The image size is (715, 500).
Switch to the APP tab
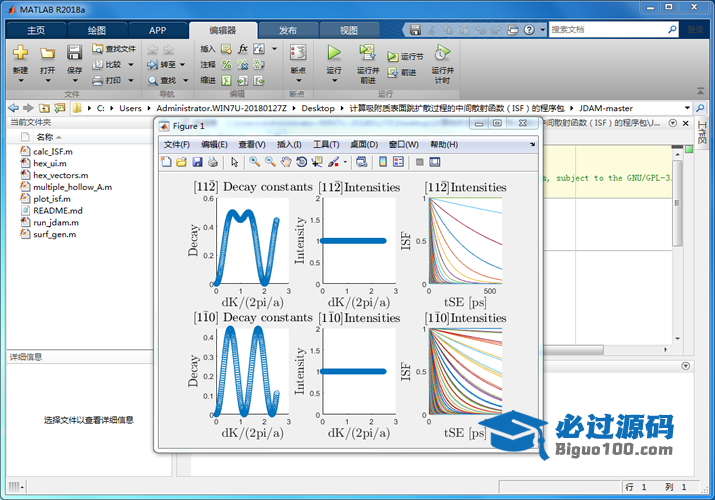point(157,30)
